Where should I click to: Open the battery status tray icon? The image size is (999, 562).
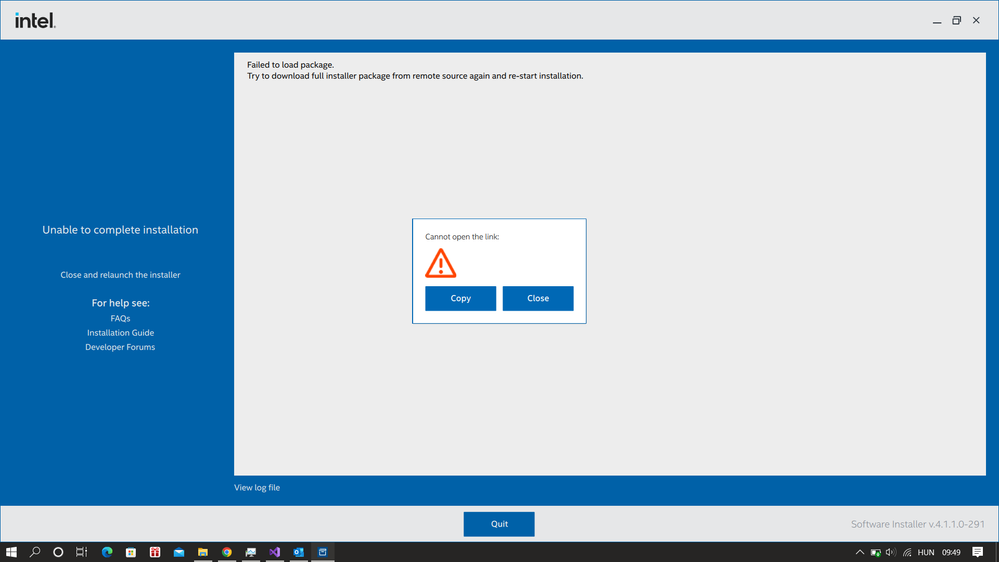tap(875, 552)
